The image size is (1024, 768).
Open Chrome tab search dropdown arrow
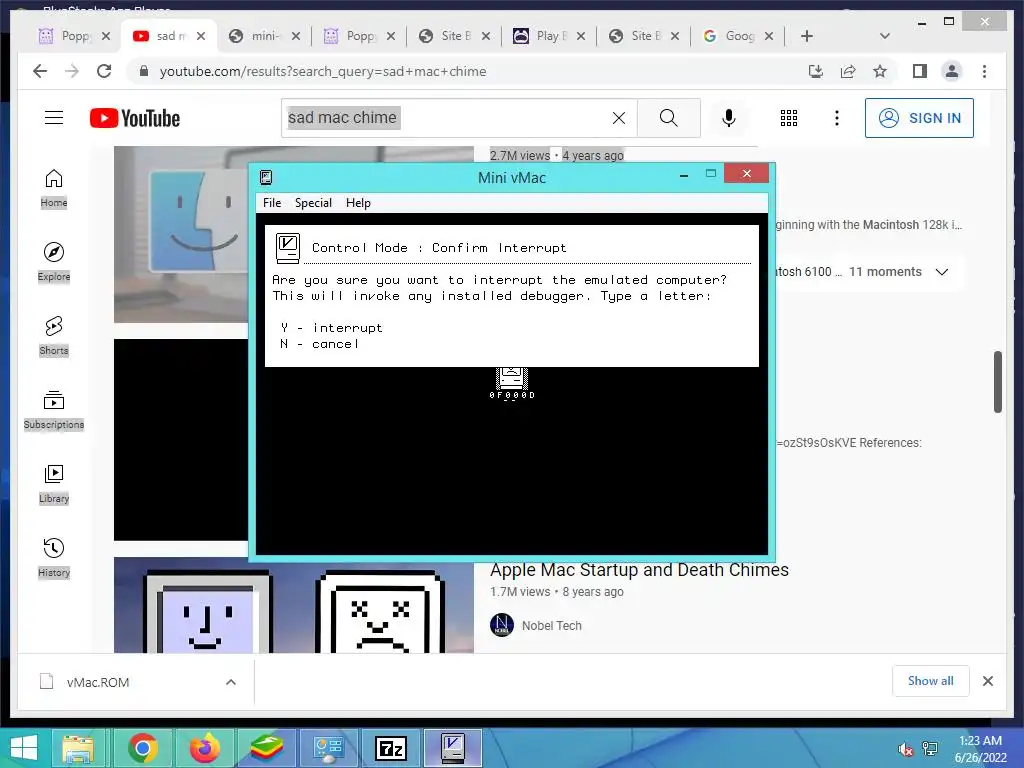[x=885, y=36]
